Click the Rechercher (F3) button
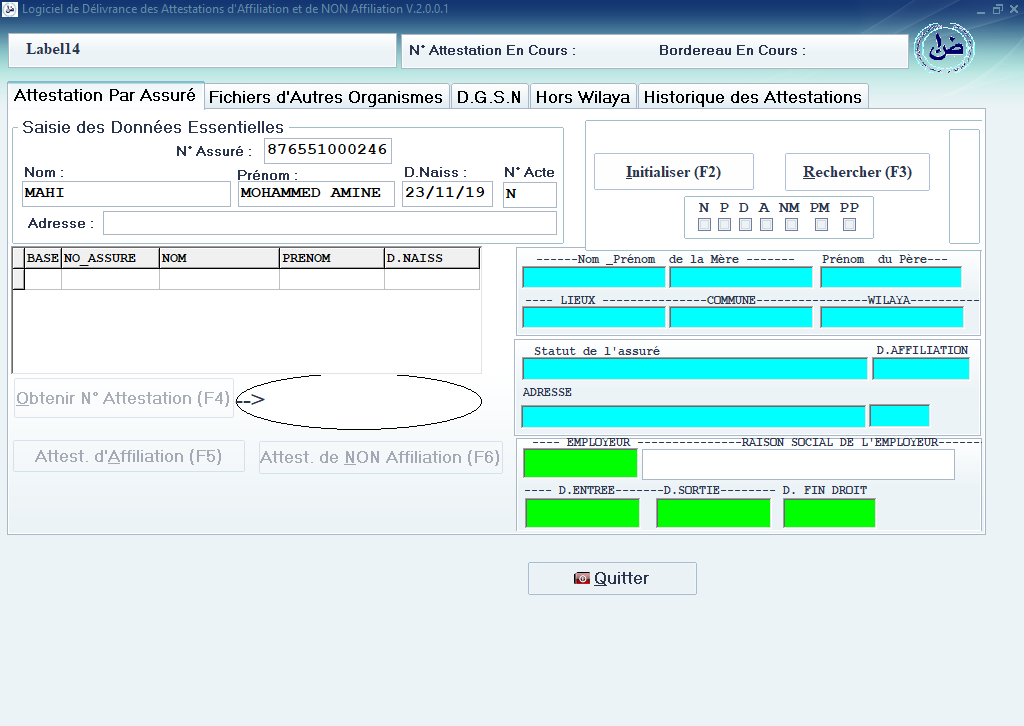 click(x=857, y=172)
